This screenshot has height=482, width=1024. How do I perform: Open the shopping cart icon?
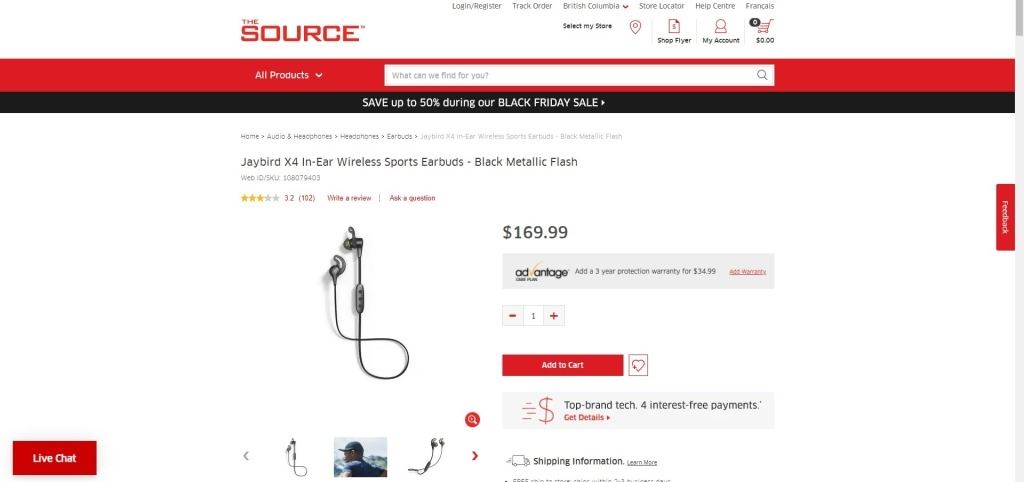click(x=763, y=27)
